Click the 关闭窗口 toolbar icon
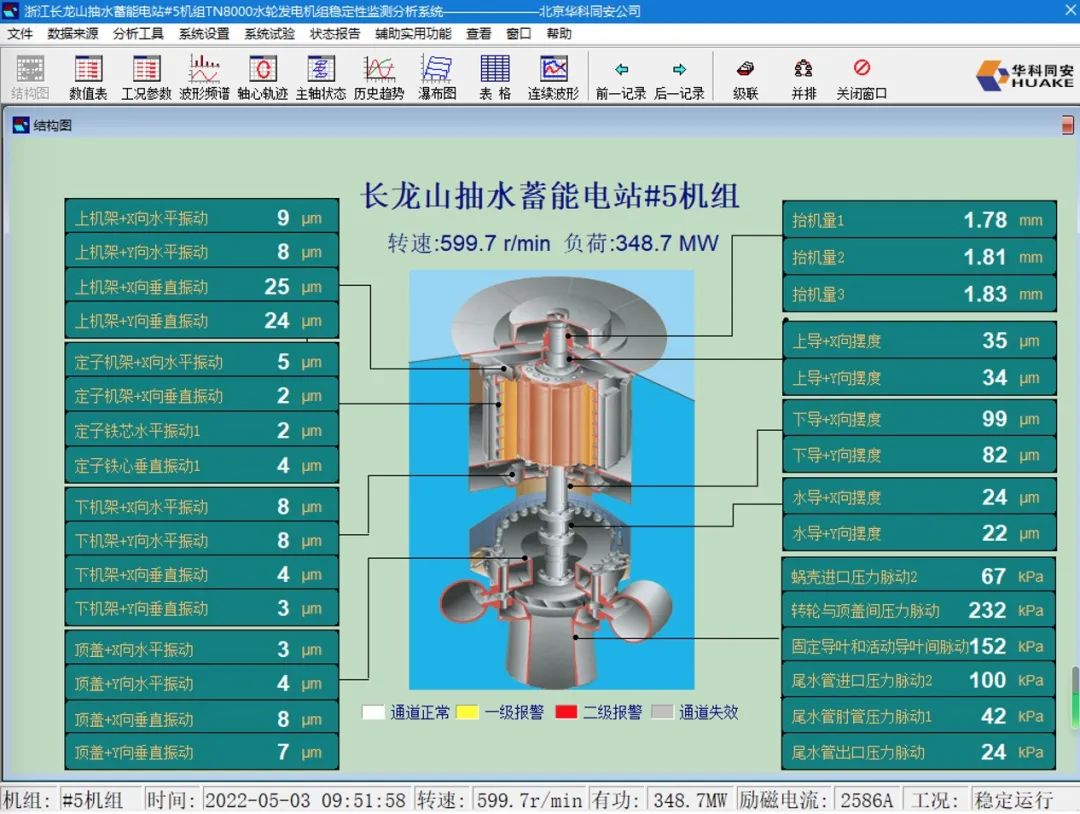 tap(861, 80)
